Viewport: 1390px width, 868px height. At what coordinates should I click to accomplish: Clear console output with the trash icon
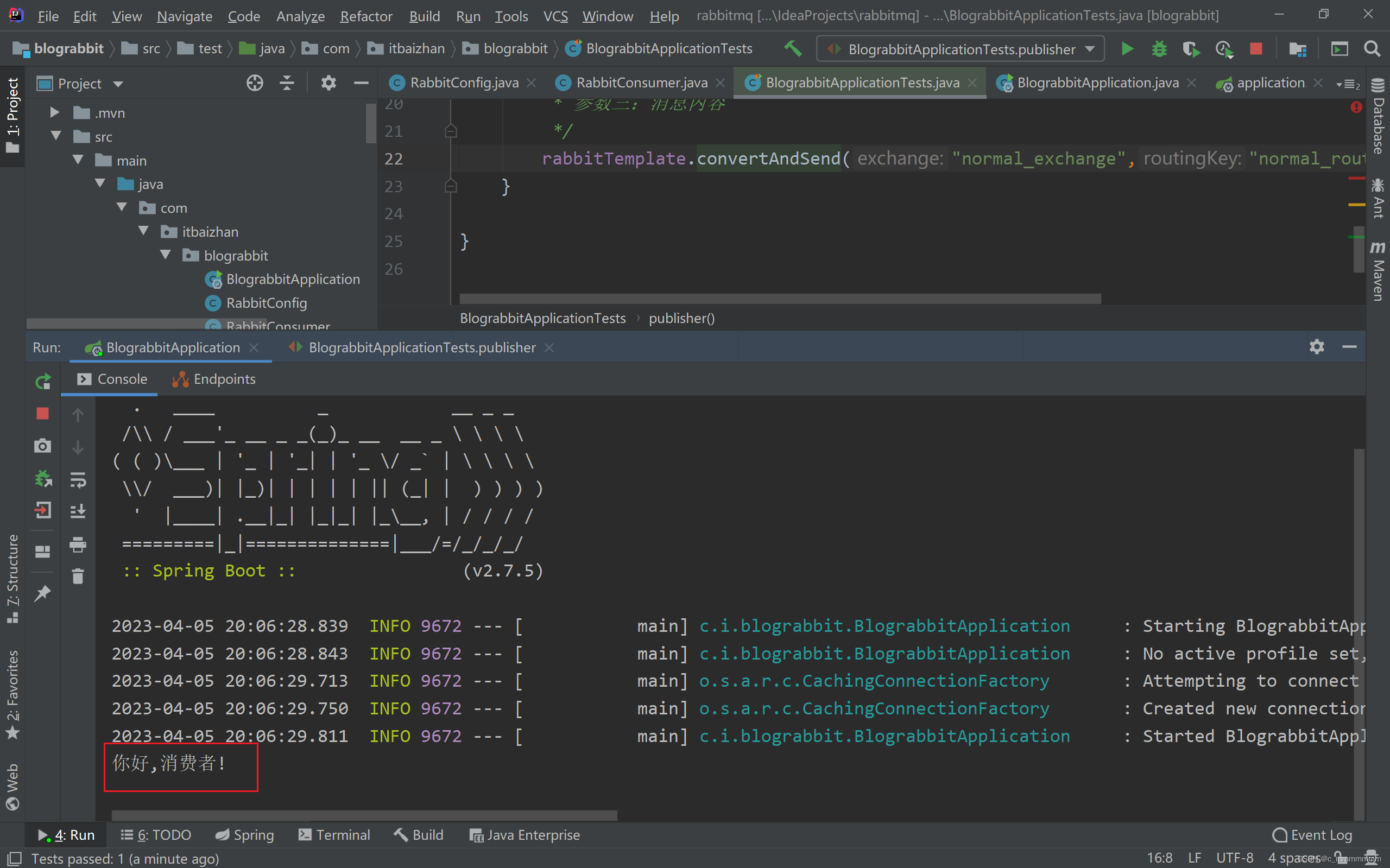(x=79, y=576)
